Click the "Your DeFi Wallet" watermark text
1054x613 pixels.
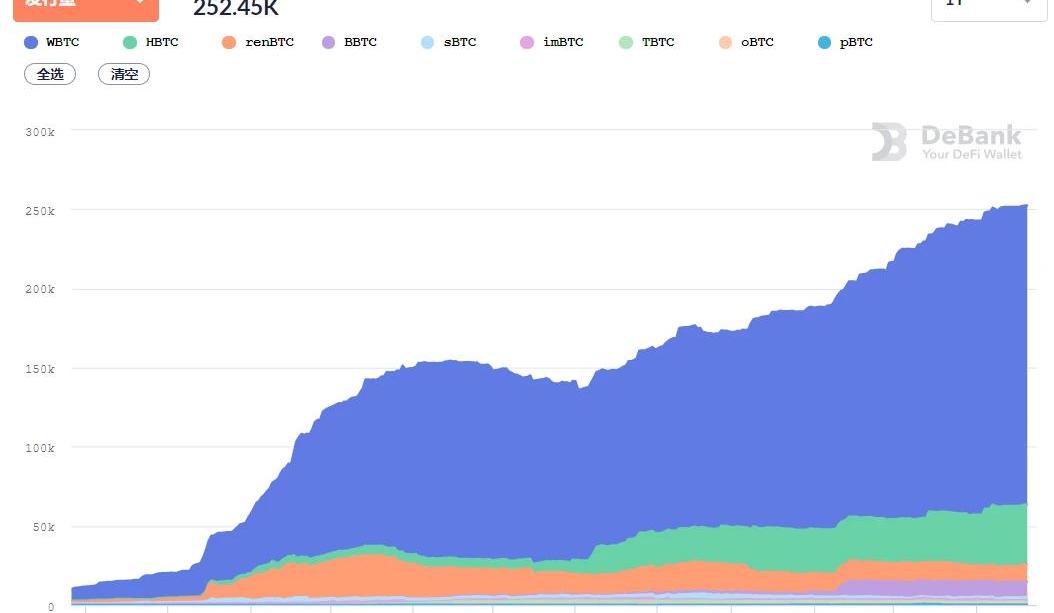(971, 154)
